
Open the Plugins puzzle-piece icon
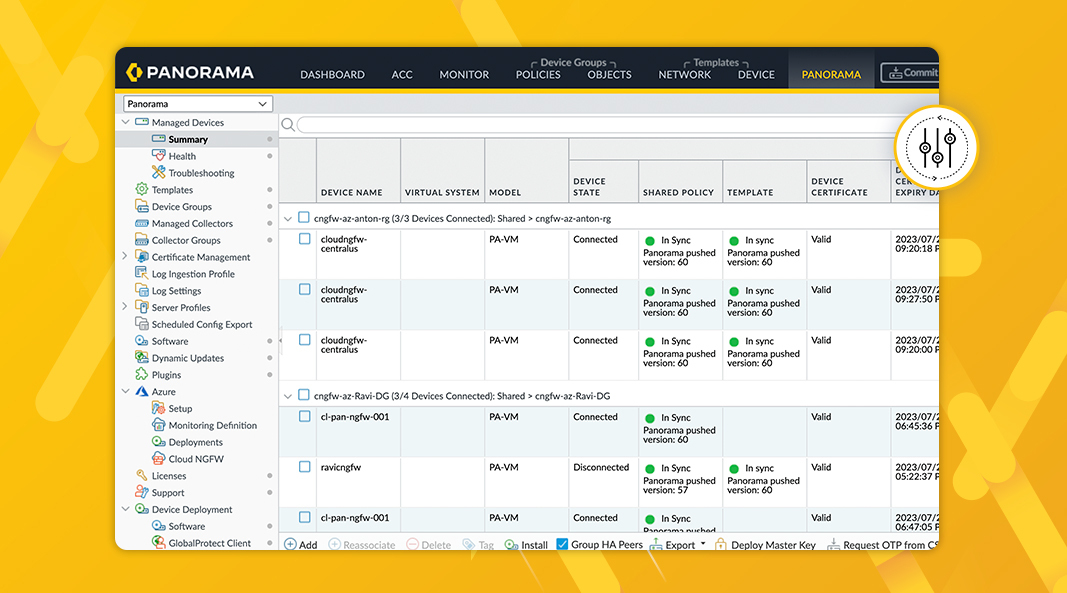tap(142, 375)
